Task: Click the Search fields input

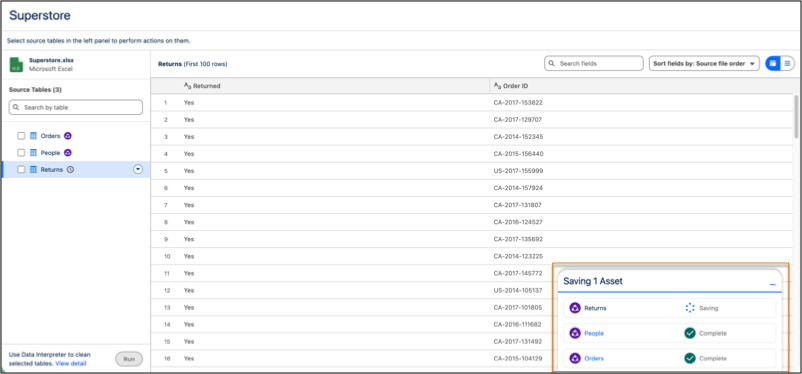Action: click(593, 63)
